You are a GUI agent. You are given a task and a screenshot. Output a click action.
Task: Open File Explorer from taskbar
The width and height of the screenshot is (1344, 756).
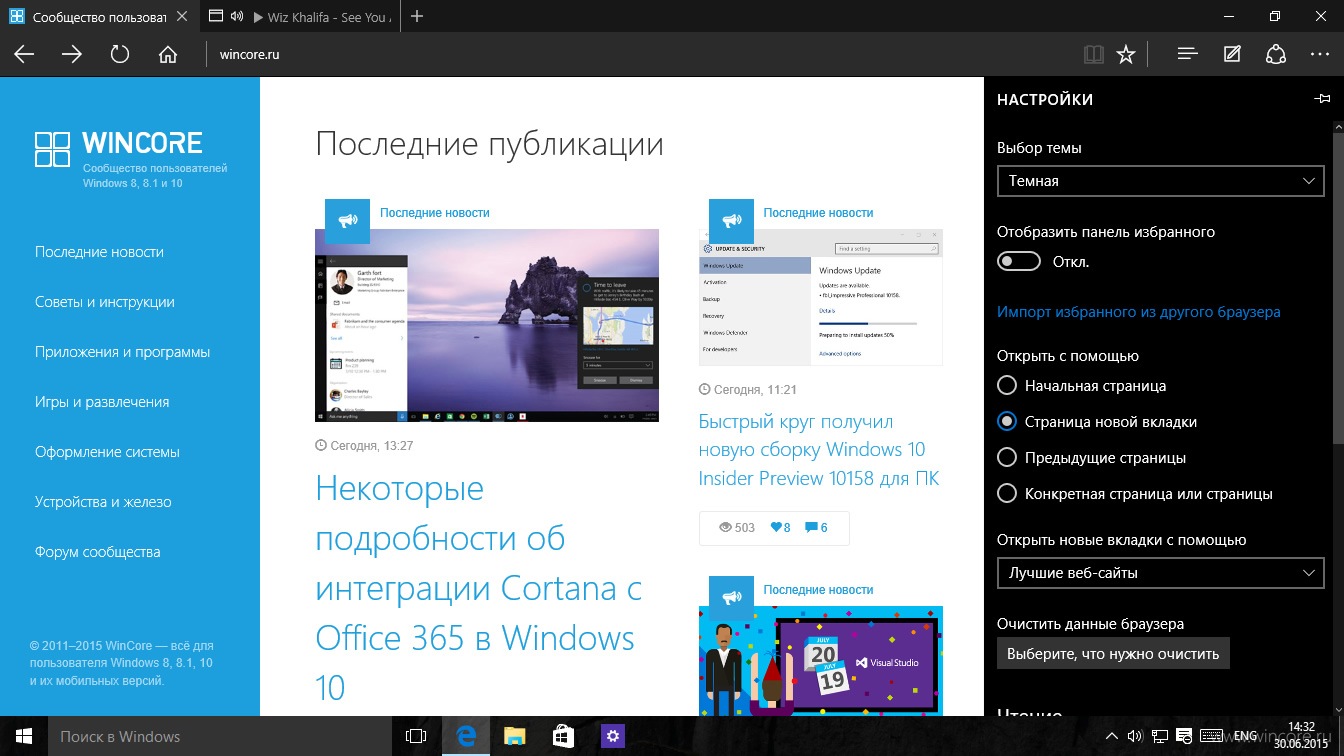tap(514, 737)
